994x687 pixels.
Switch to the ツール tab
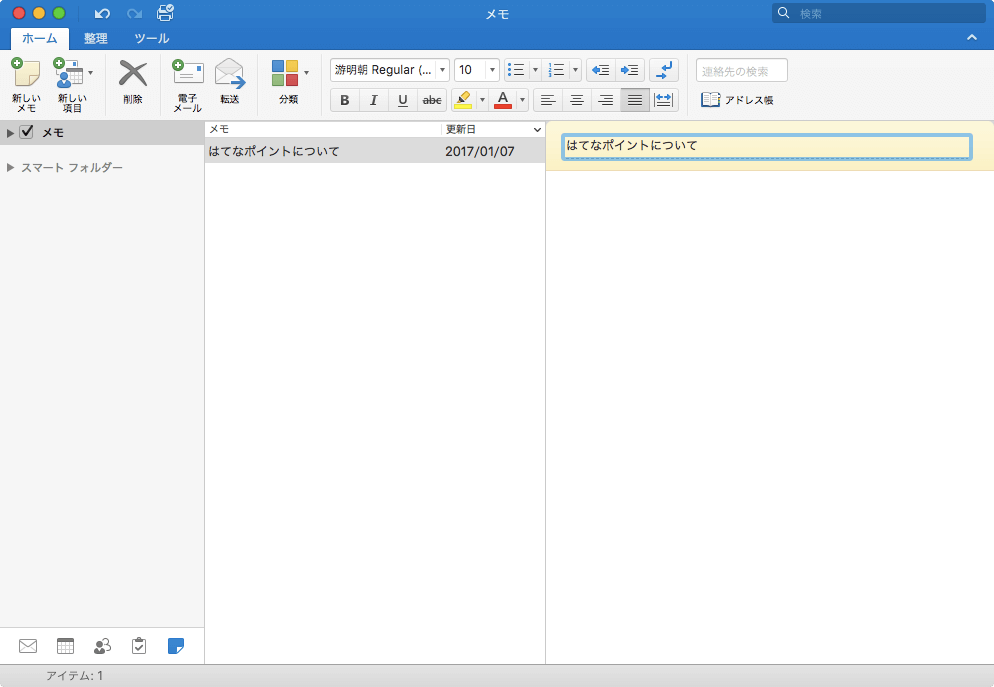(x=152, y=39)
